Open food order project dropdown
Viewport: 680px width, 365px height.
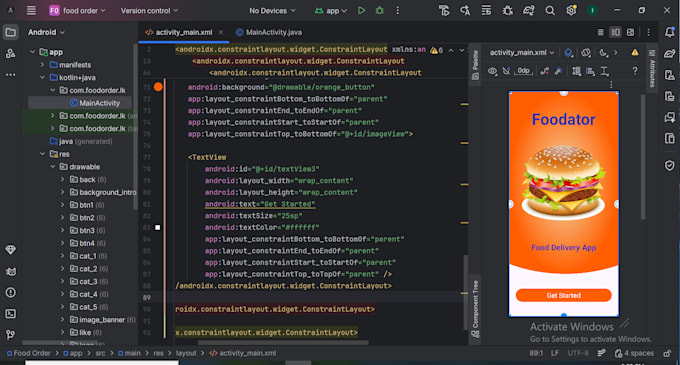point(77,10)
